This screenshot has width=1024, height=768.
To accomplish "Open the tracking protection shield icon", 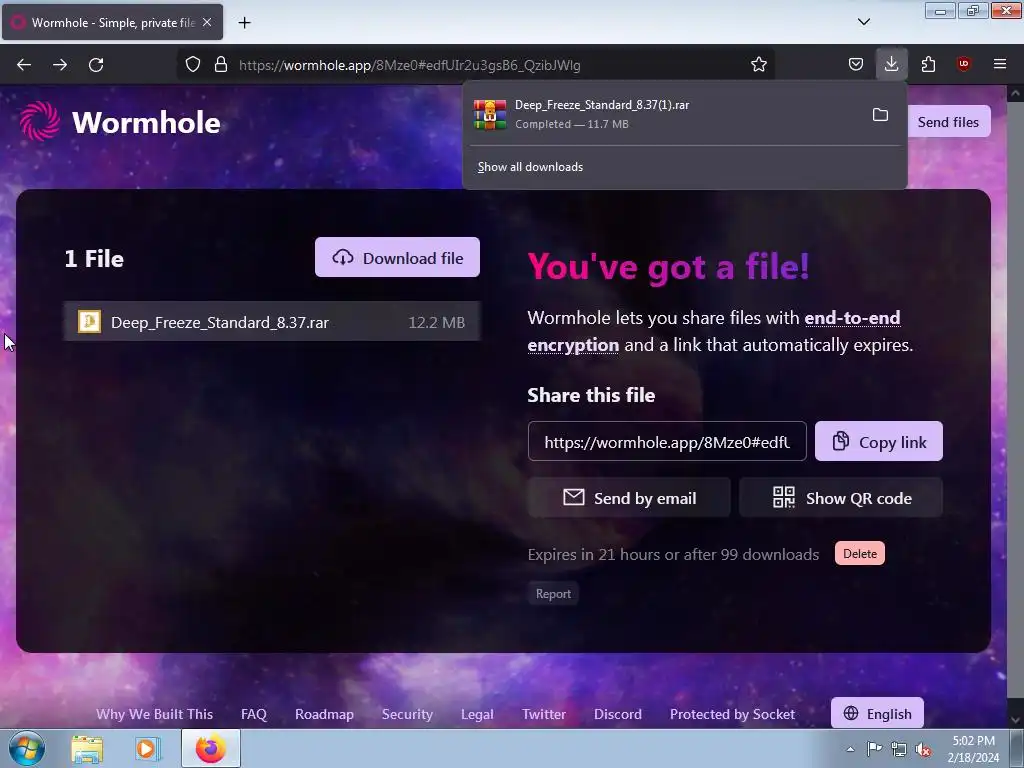I will (193, 65).
